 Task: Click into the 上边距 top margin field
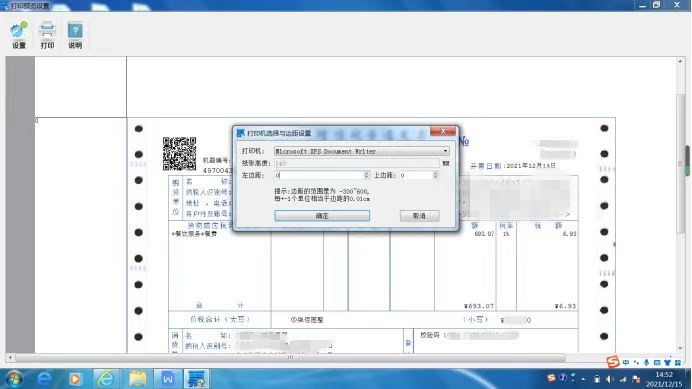coord(415,175)
